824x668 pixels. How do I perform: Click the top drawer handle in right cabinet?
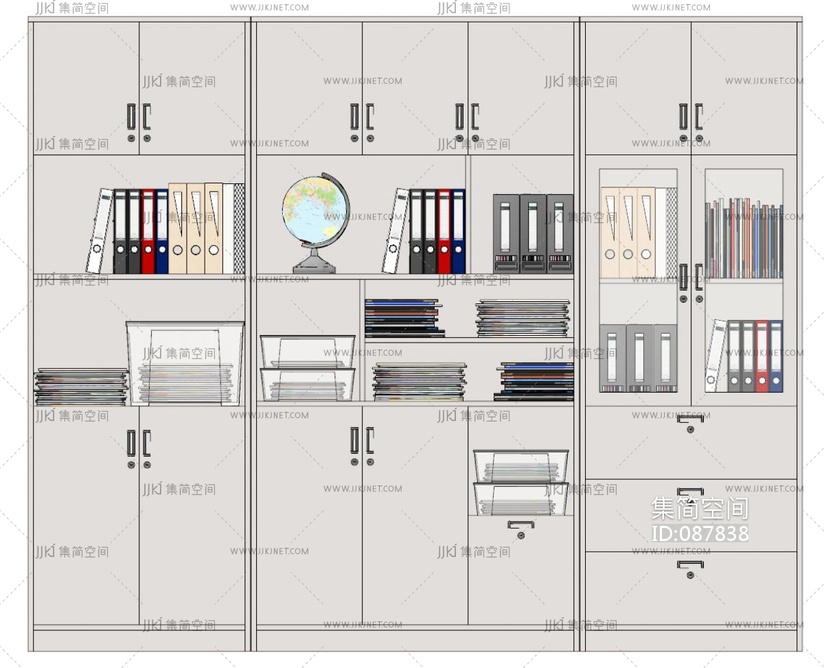click(689, 422)
